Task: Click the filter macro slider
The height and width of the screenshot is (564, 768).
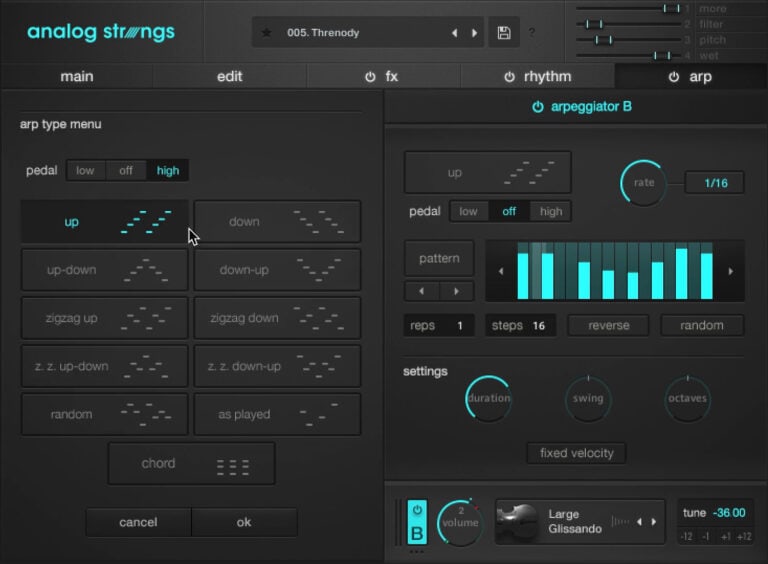Action: pos(629,24)
